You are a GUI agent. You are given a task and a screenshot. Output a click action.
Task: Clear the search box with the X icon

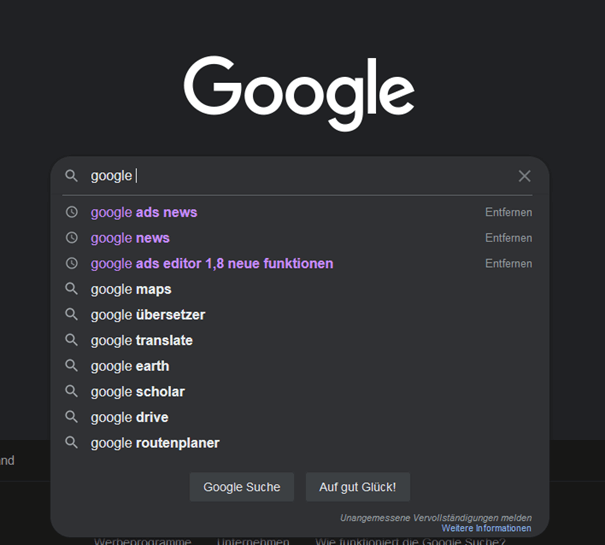[x=524, y=176]
